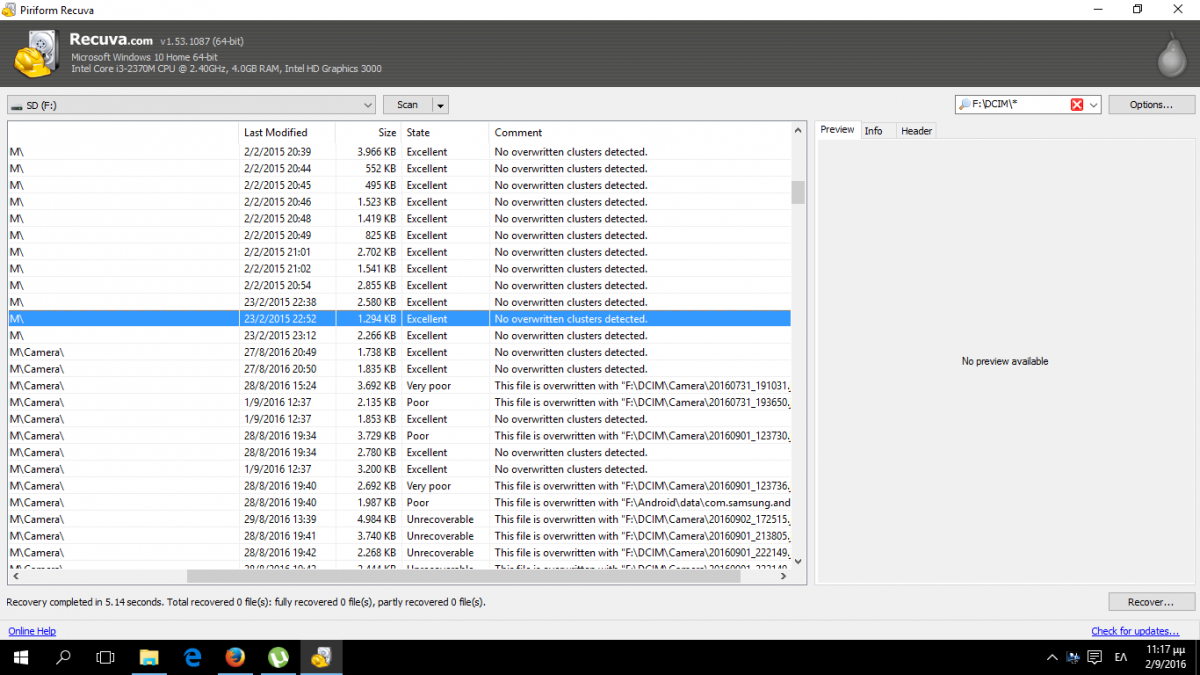Open the Windows Start menu

[x=21, y=657]
